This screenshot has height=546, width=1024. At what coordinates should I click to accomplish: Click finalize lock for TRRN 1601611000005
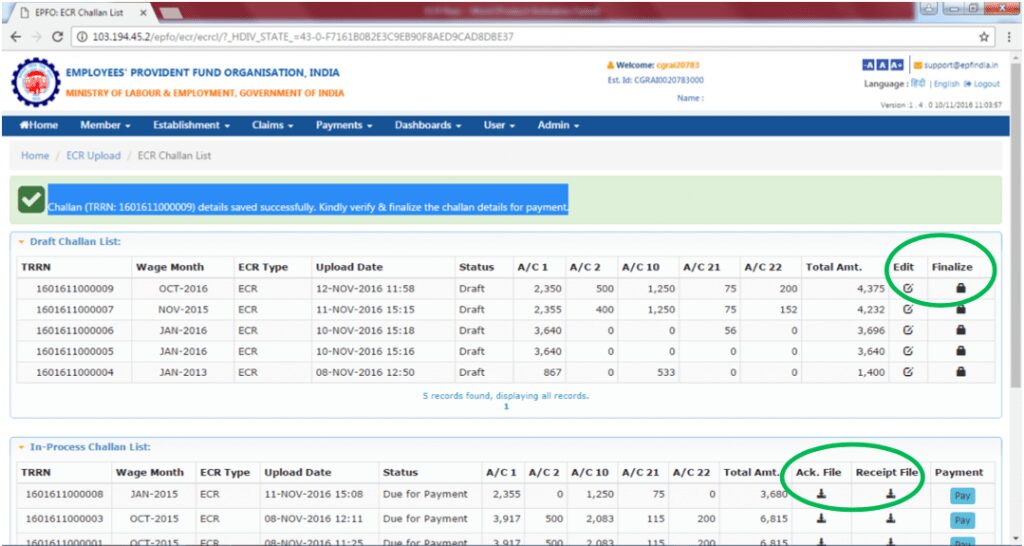961,351
